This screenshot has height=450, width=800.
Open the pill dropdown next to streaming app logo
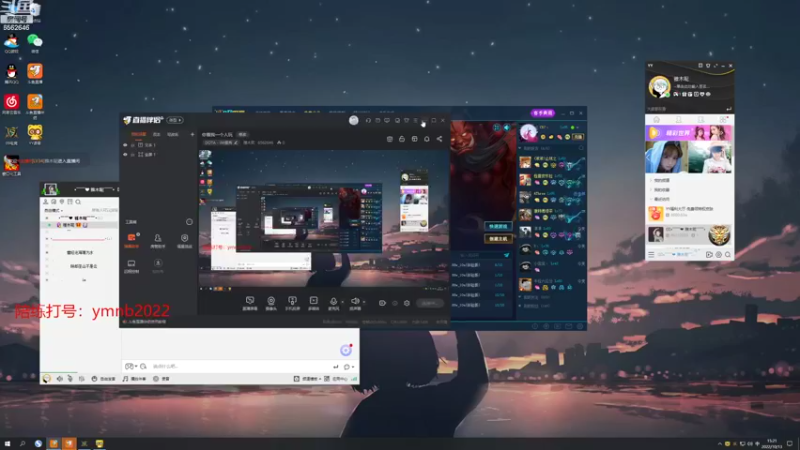tap(175, 120)
